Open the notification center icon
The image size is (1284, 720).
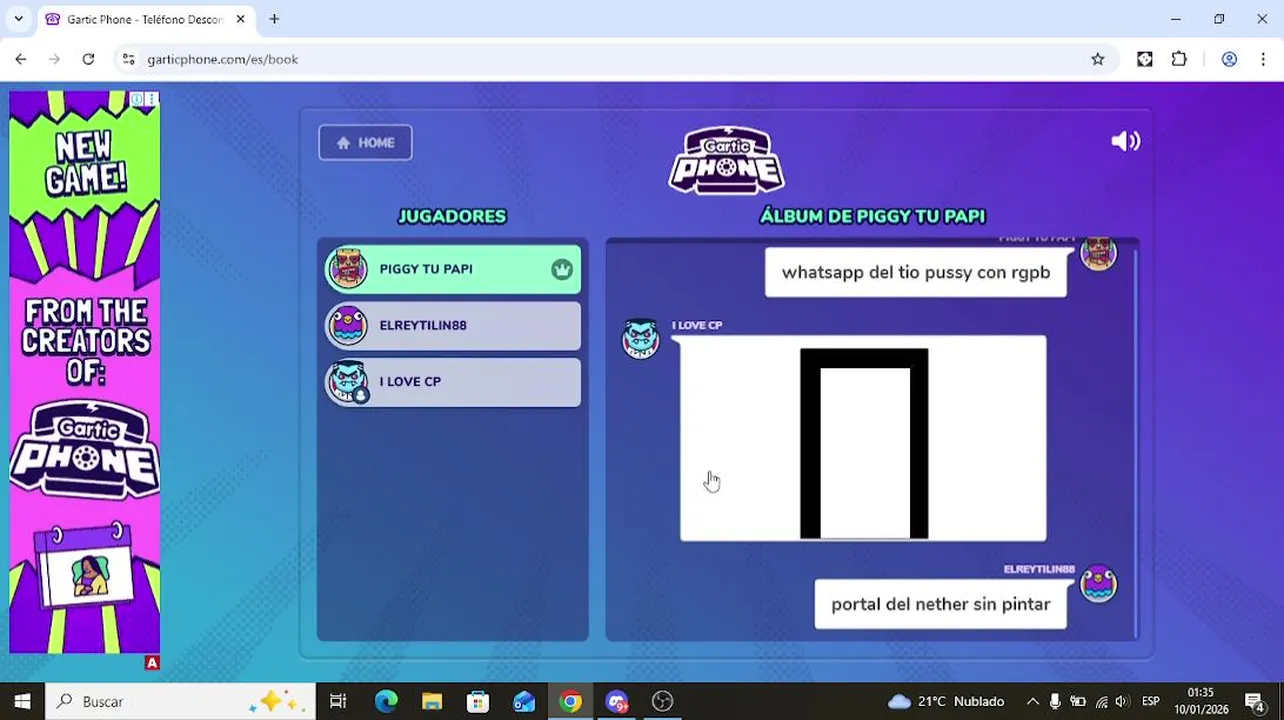tap(1255, 701)
